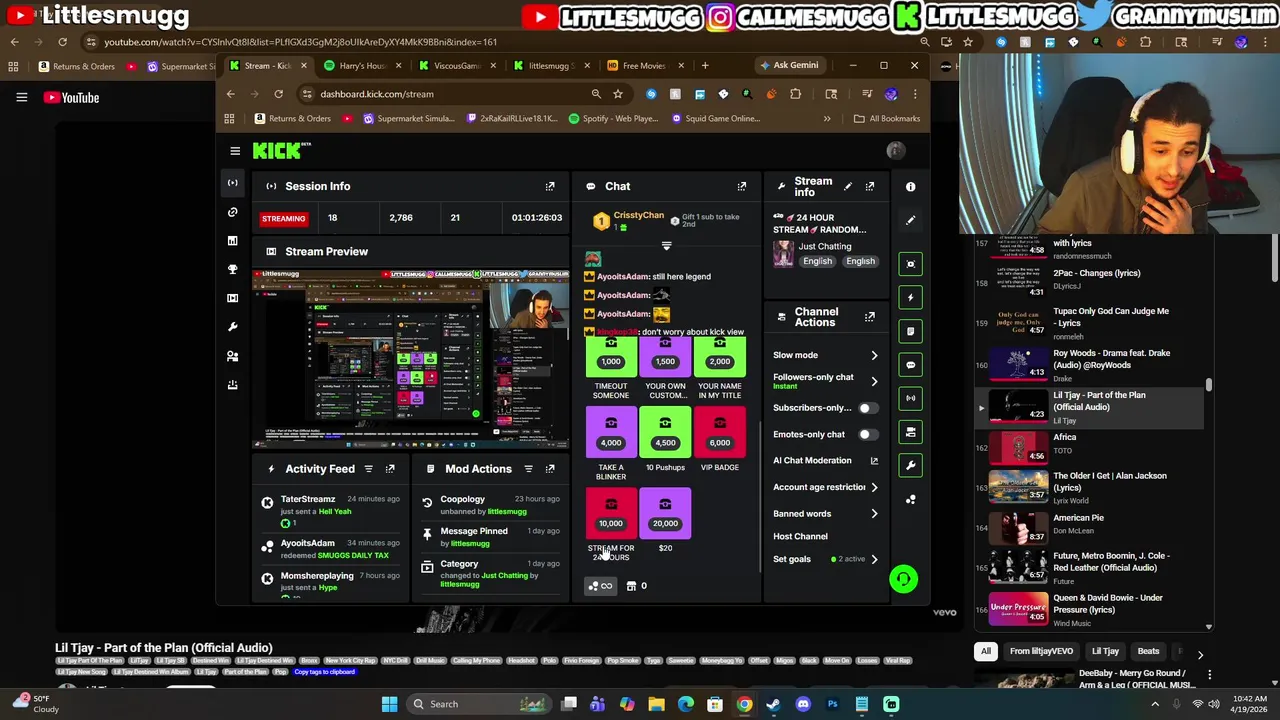
Task: Open the stream section in Kick sidebar
Action: 233,183
